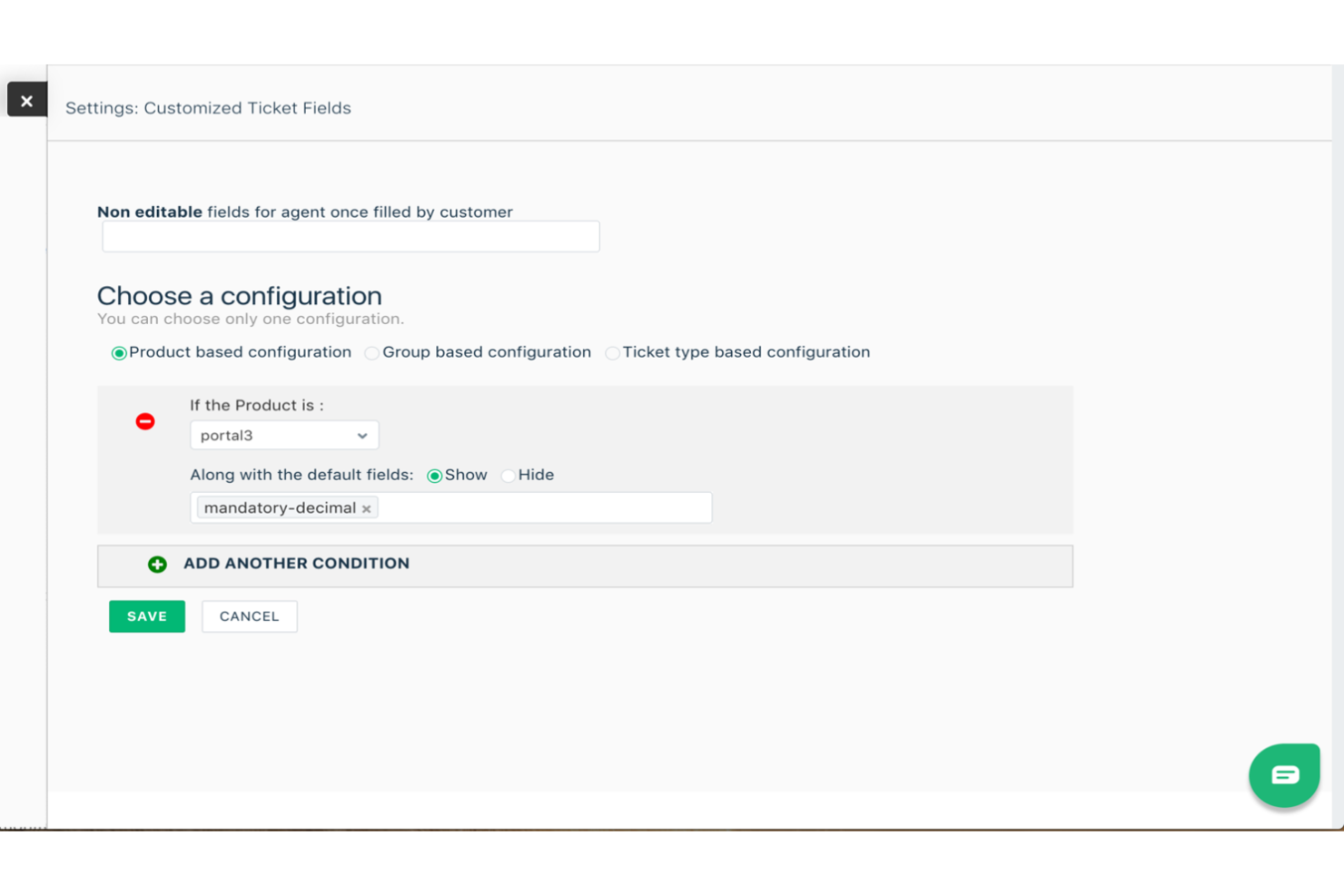
Task: Select Product based configuration
Action: [119, 353]
